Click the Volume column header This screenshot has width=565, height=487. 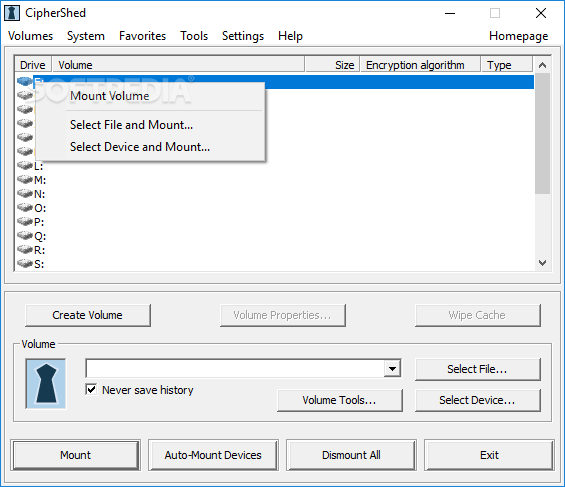[x=178, y=65]
